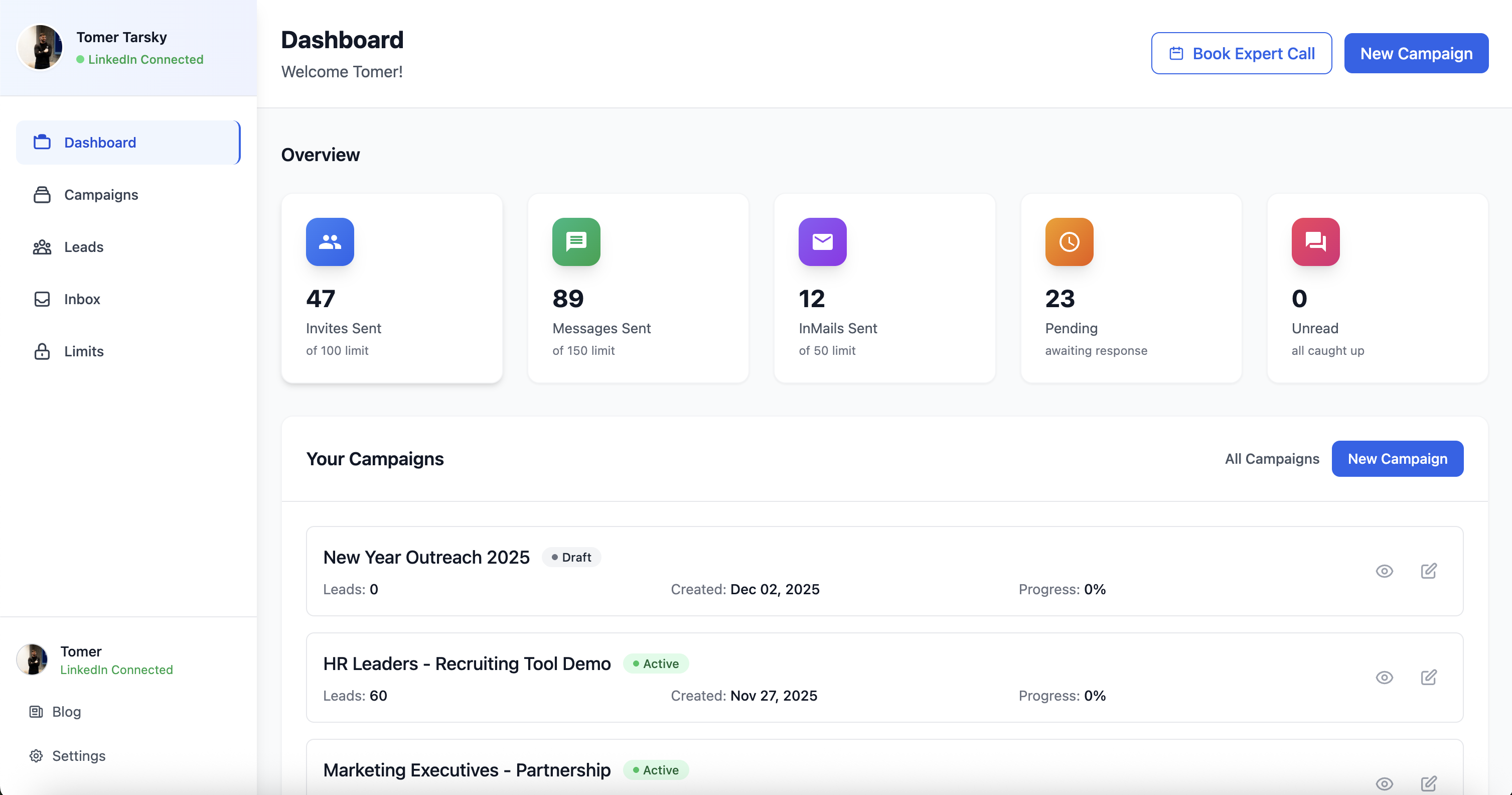Click the purple InMails Sent envelope icon
The height and width of the screenshot is (795, 1512).
point(822,242)
